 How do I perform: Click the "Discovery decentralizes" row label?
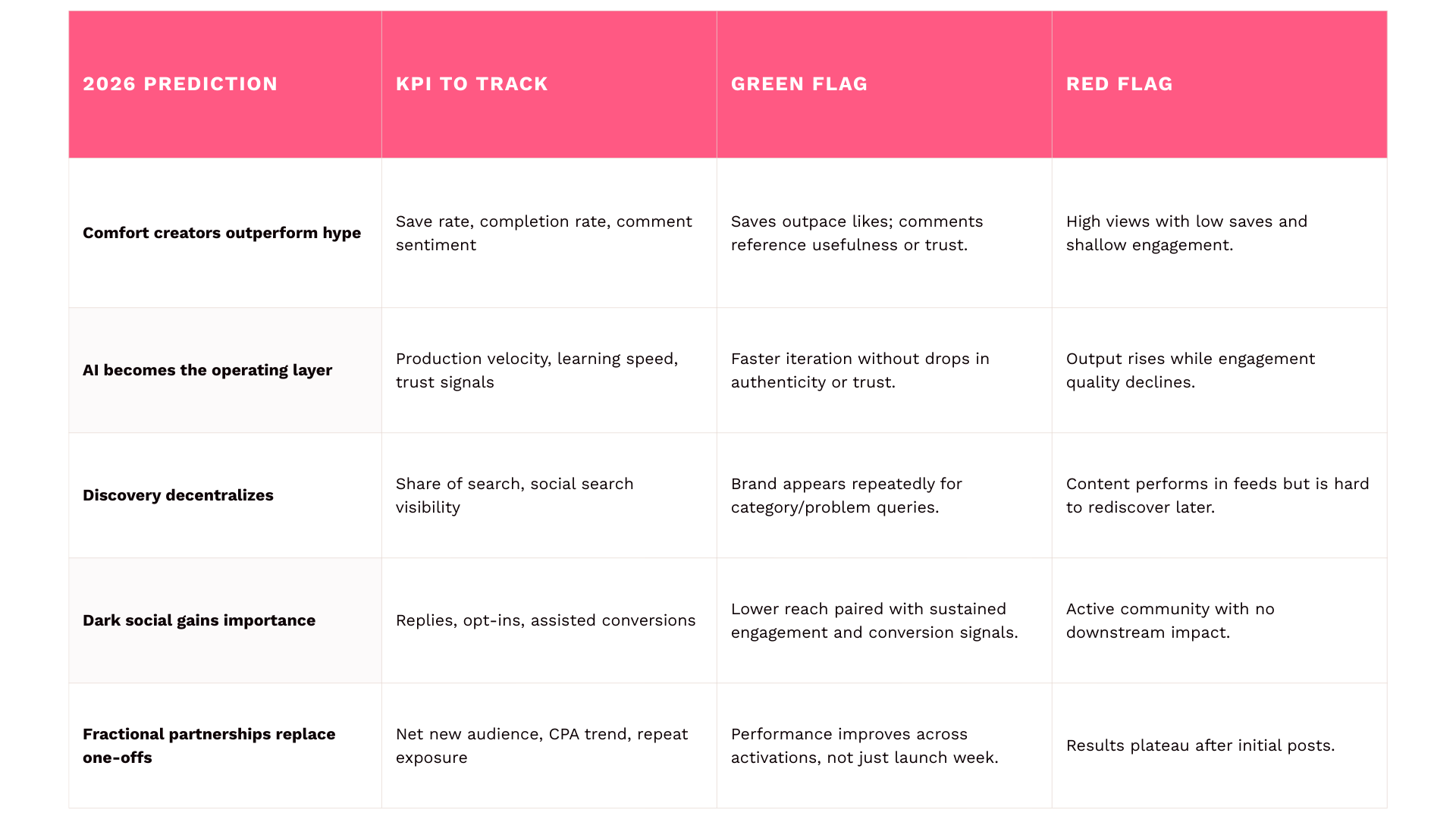(178, 495)
